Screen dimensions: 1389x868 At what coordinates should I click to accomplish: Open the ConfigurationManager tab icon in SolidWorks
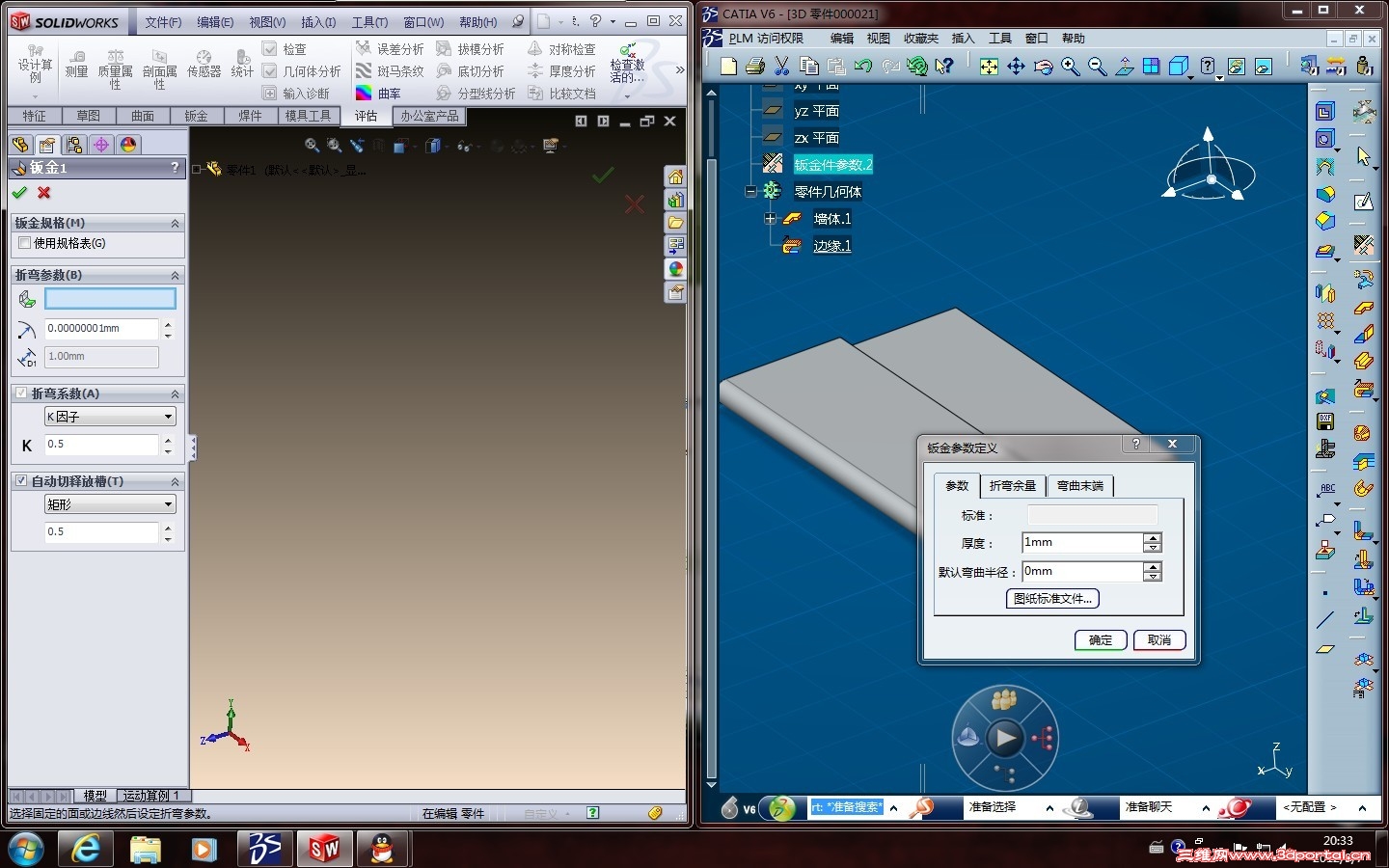click(x=73, y=145)
